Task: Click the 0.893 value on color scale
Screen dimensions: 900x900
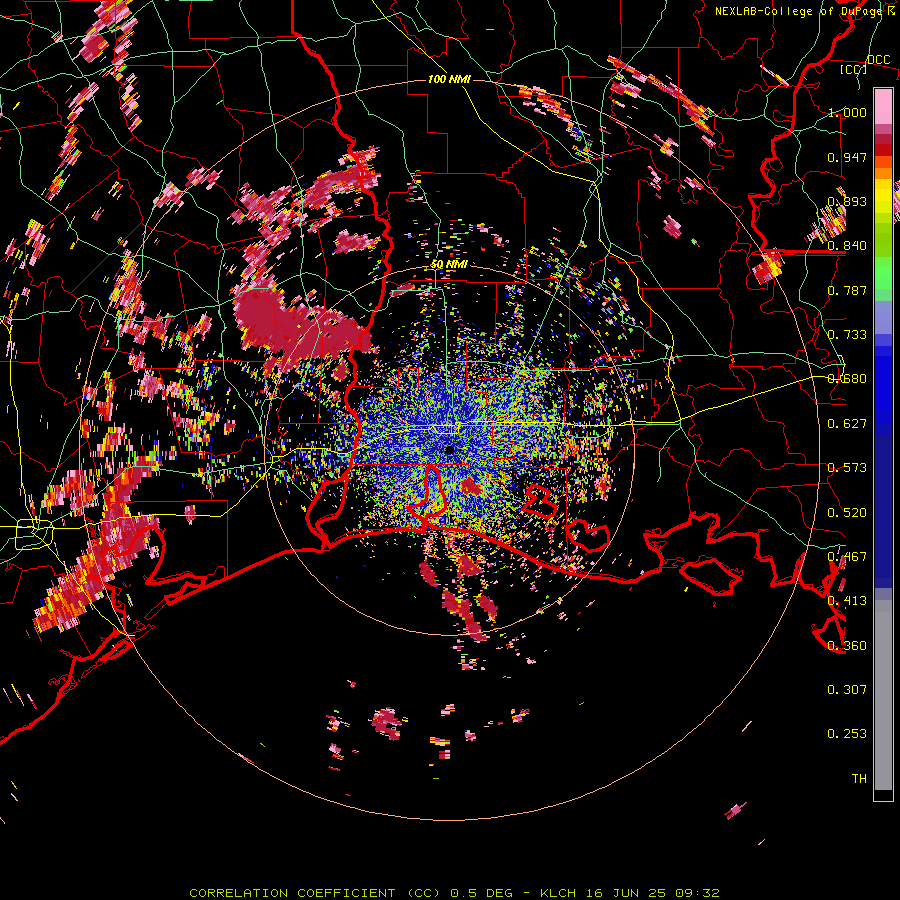Action: (847, 201)
